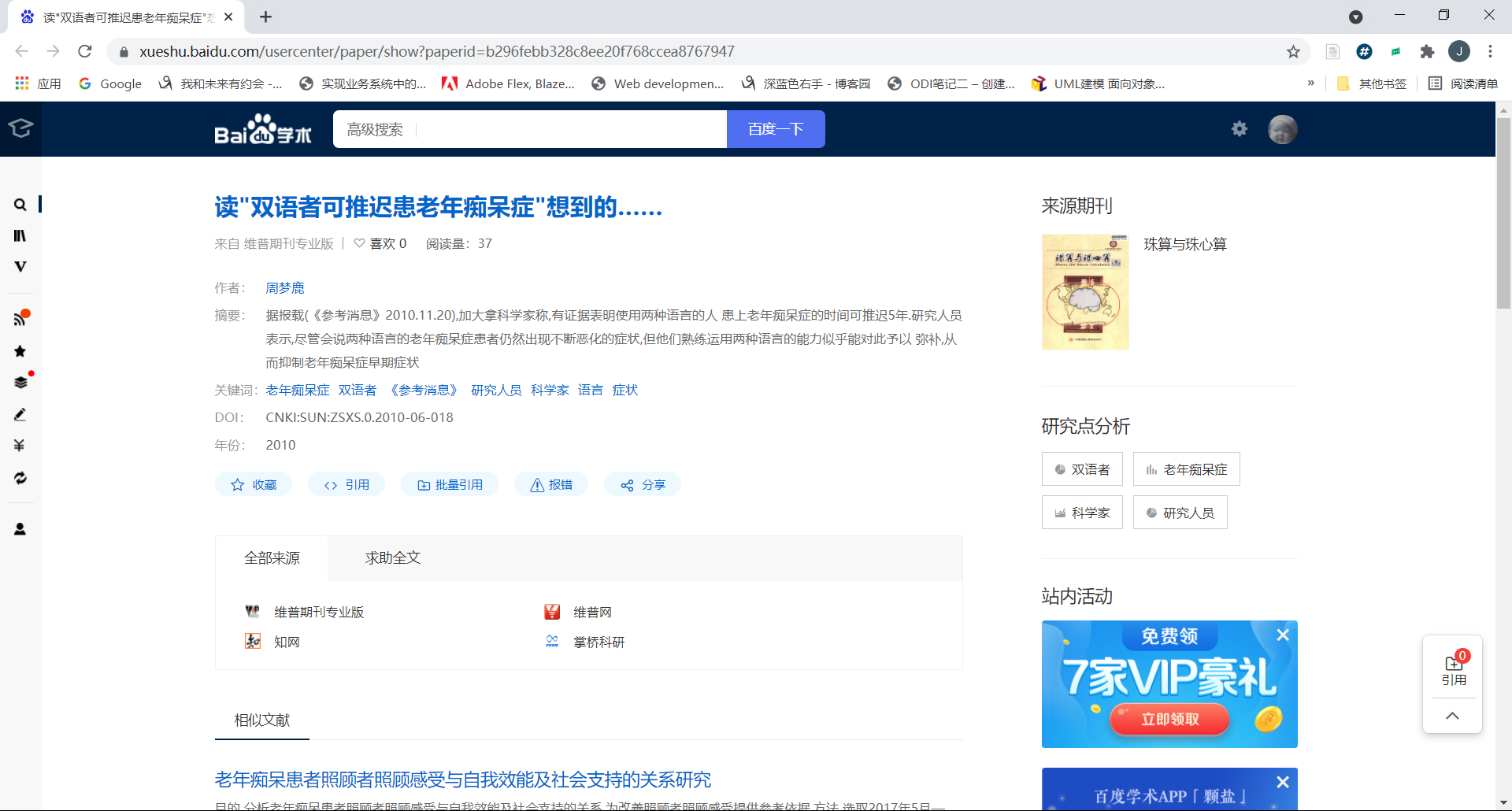The height and width of the screenshot is (811, 1512).
Task: Open author link 周梦鹿
Action: [x=284, y=288]
